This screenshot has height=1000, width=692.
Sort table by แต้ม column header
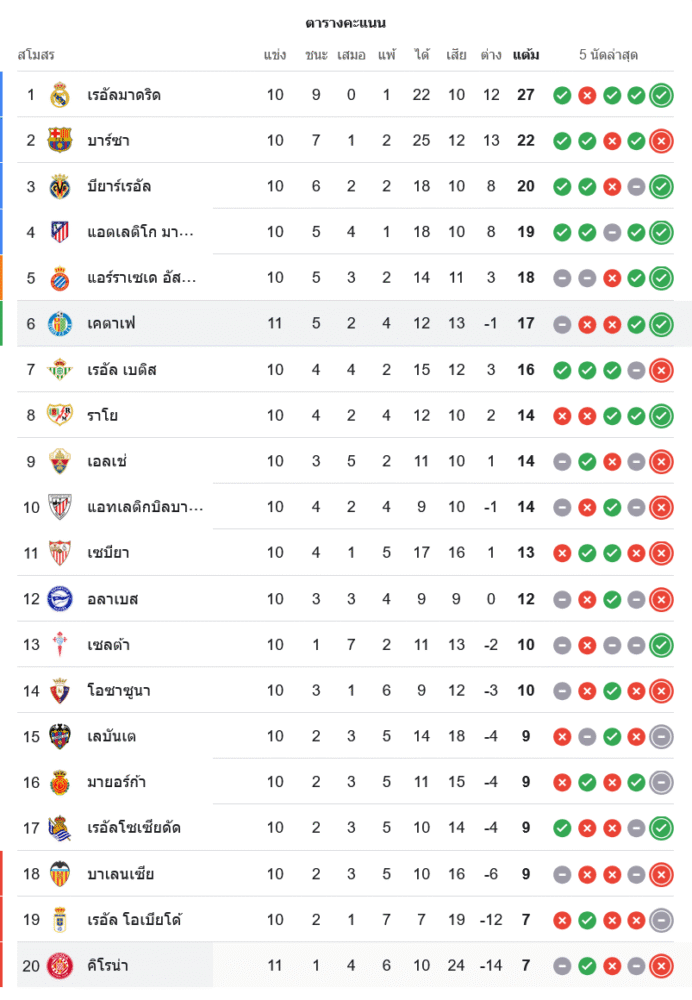tap(526, 55)
